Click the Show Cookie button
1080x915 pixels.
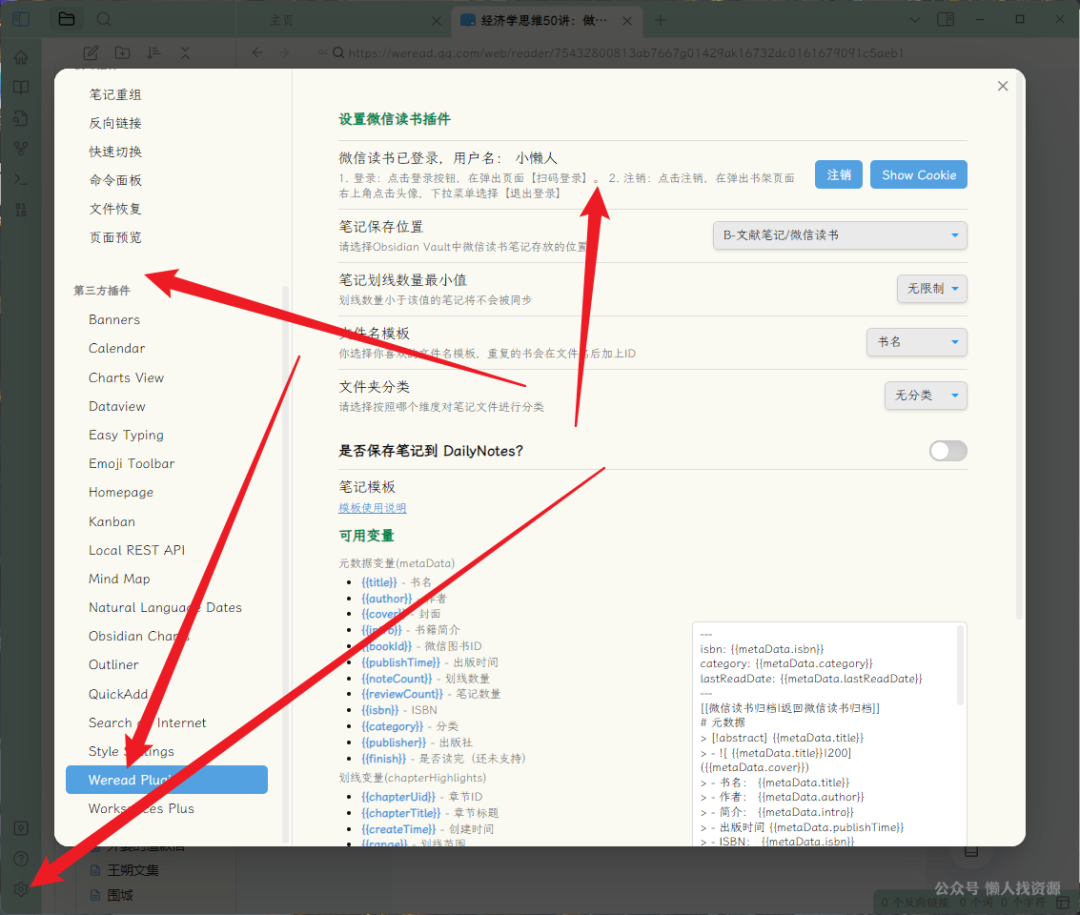(x=918, y=175)
